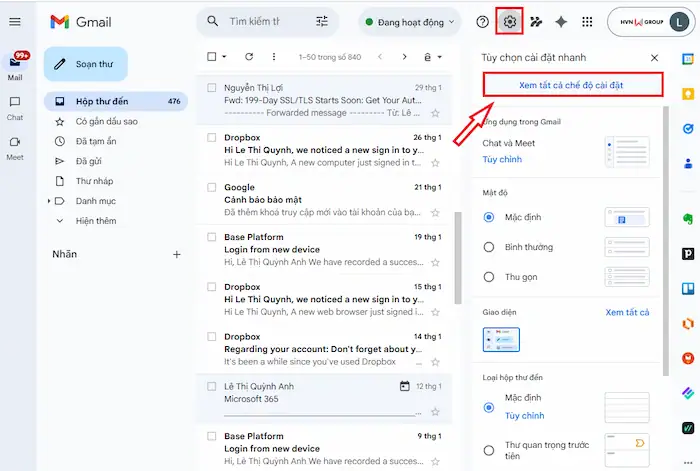
Task: Open the Đã gửi folder
Action: pyautogui.click(x=90, y=161)
